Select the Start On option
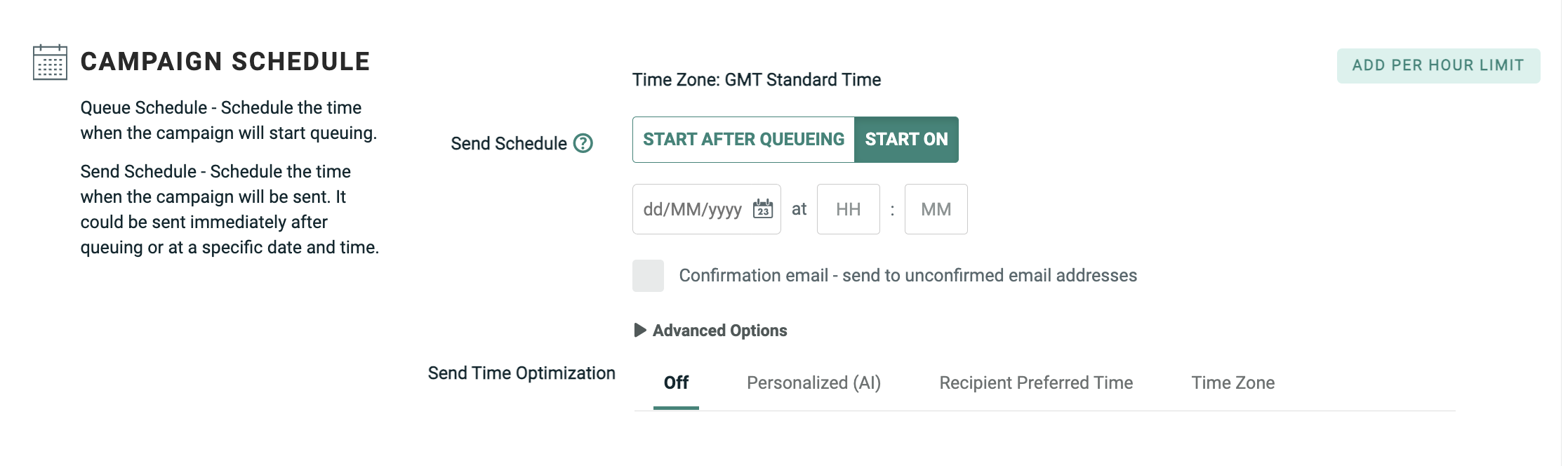 coord(905,140)
